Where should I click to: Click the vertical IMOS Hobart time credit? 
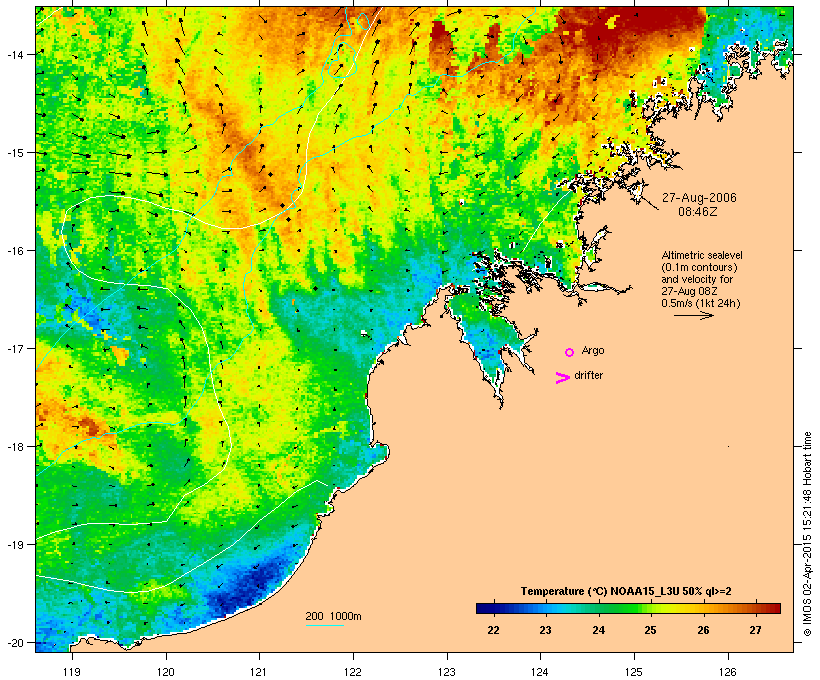tap(807, 534)
